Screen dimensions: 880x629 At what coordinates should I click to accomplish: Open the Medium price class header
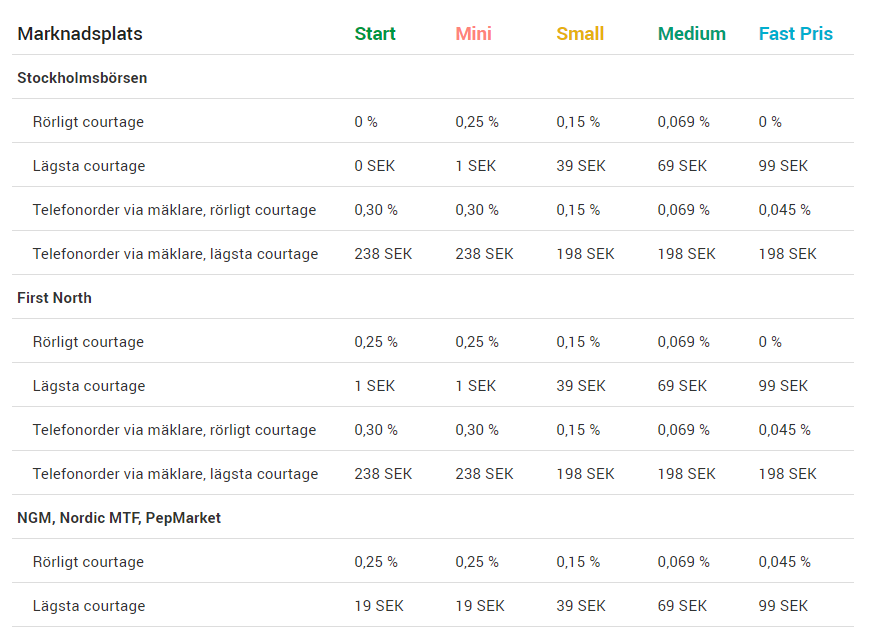(691, 34)
